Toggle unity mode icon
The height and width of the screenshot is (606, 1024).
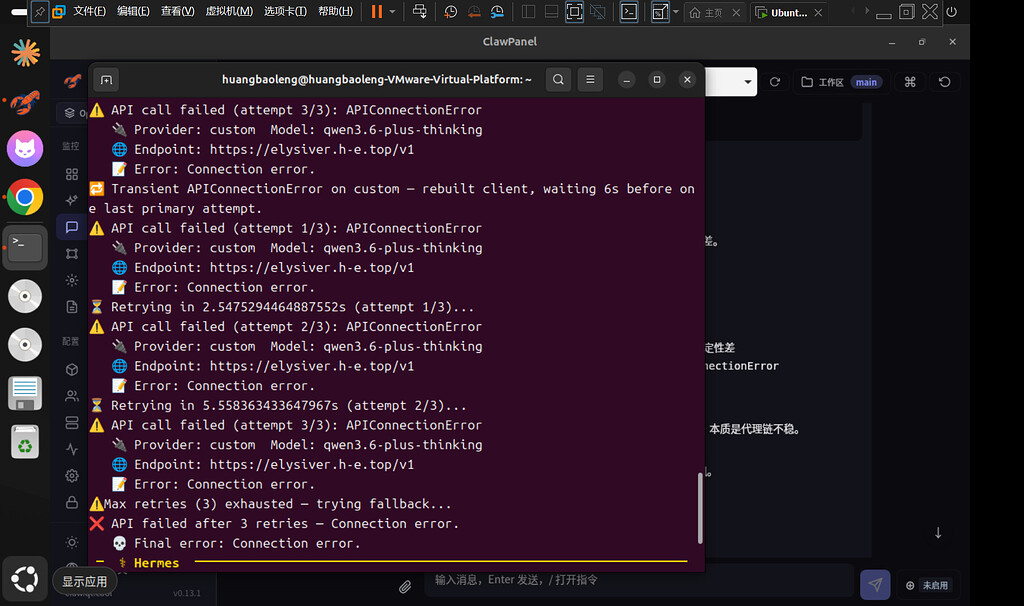point(598,12)
